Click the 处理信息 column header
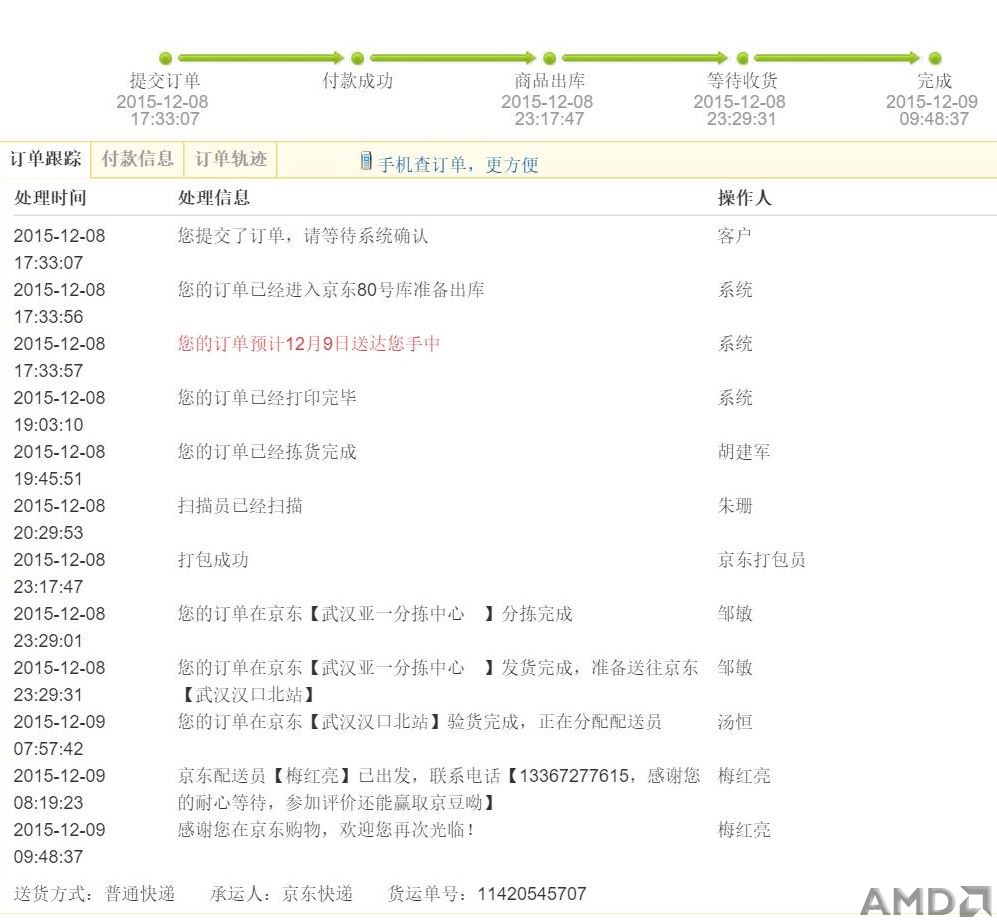The width and height of the screenshot is (997, 922). pos(214,198)
